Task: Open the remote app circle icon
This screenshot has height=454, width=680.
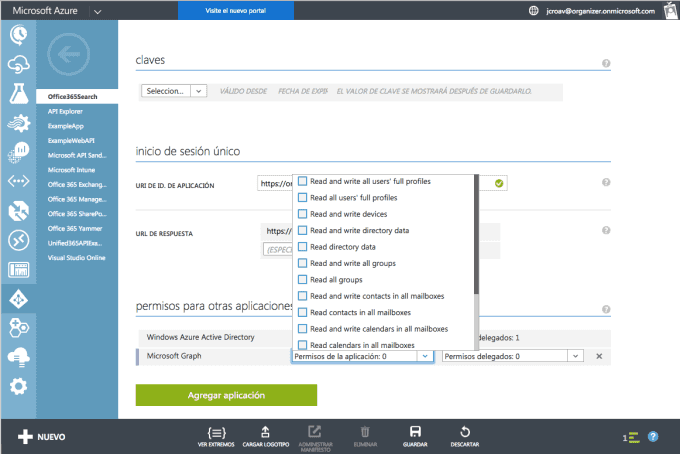Action: pyautogui.click(x=18, y=240)
